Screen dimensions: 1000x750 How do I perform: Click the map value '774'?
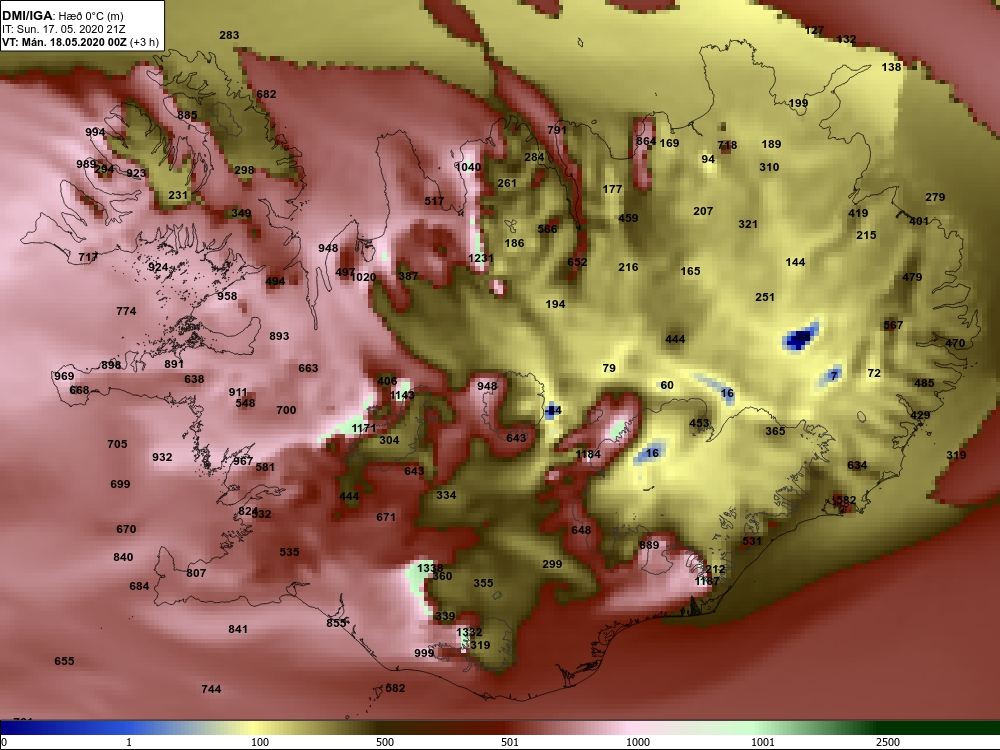tap(126, 311)
